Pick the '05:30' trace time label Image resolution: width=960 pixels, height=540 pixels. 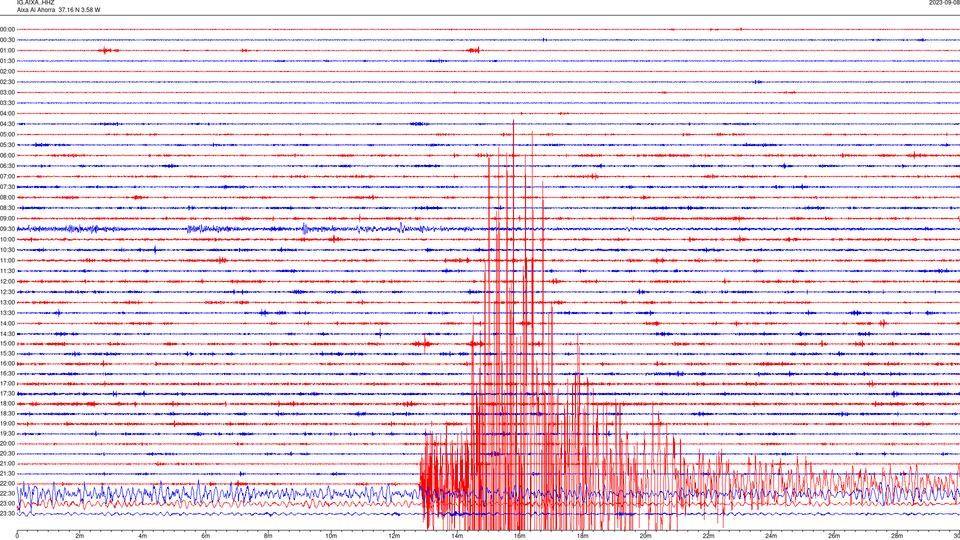click(7, 145)
